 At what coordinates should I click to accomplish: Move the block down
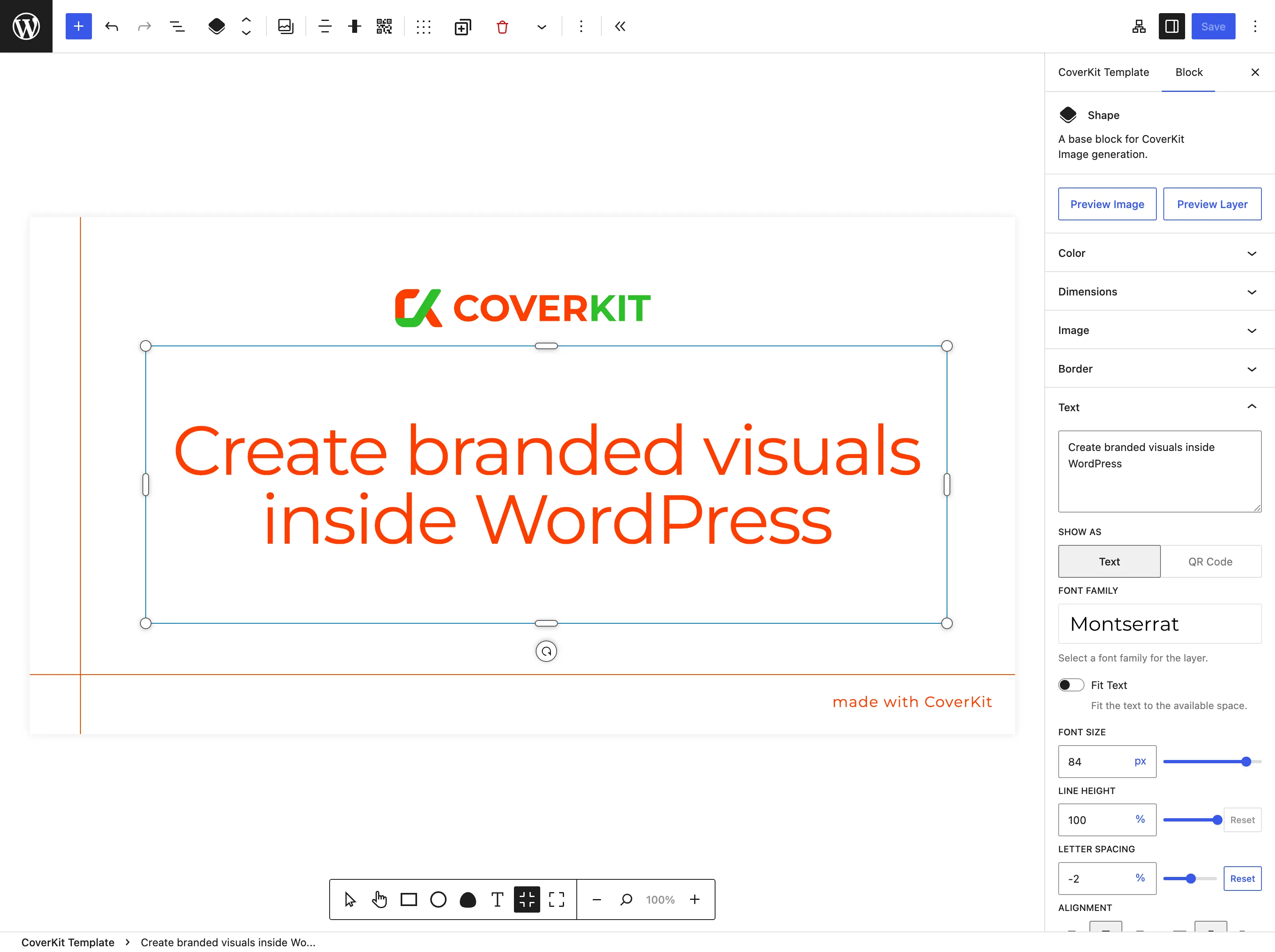pyautogui.click(x=246, y=33)
